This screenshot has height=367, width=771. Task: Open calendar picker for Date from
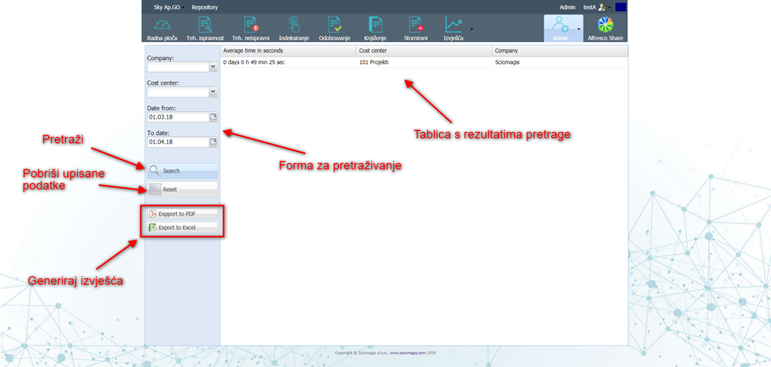pos(213,117)
